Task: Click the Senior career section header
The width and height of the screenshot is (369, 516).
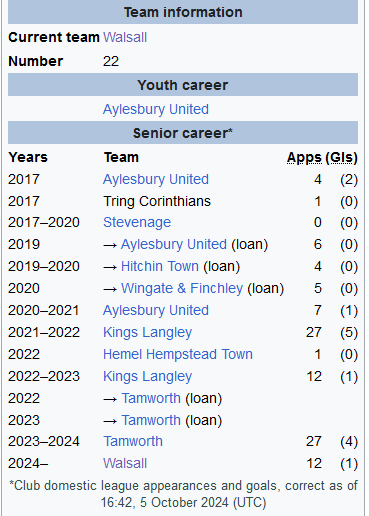Action: tap(183, 133)
